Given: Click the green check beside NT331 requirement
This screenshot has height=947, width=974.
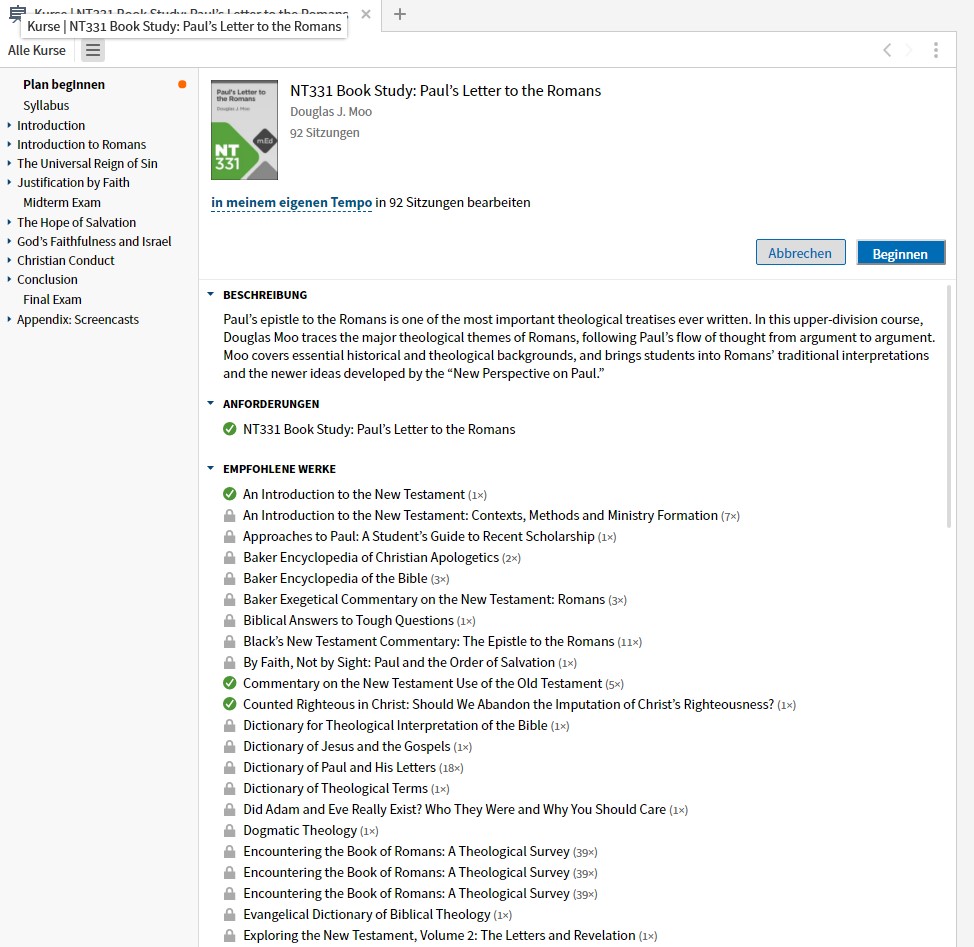Looking at the screenshot, I should [x=230, y=429].
